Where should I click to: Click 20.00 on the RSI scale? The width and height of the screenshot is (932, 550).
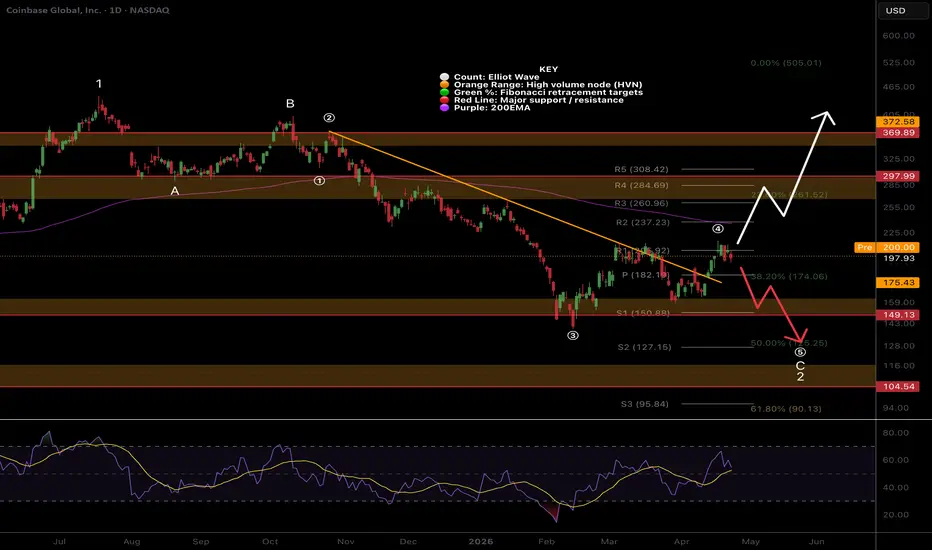pos(896,515)
